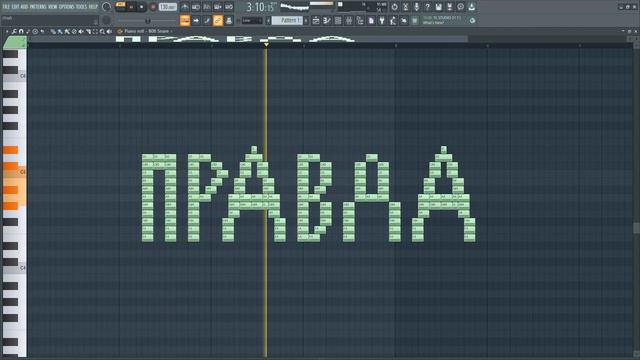Screen dimensions: 640x360
Task: Open the piano roll magnet snap menu
Action: [x=21, y=31]
